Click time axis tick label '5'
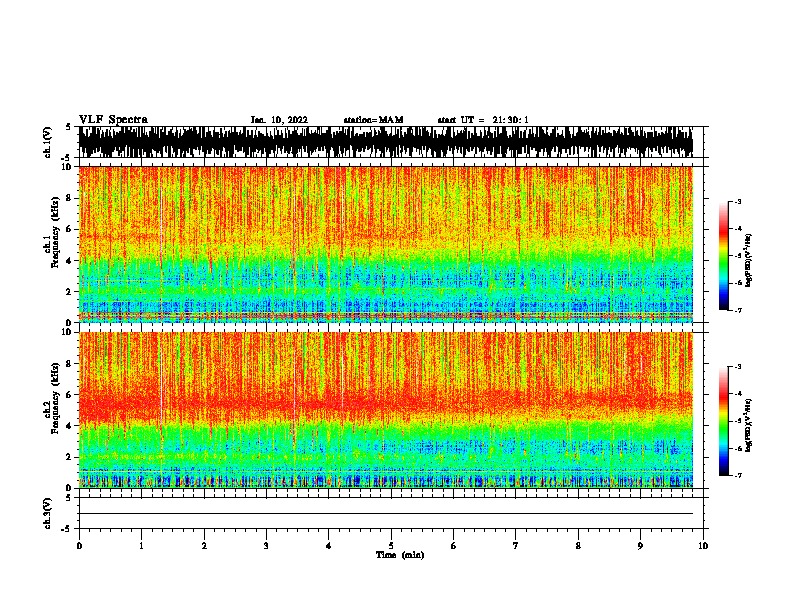792x612 pixels. [391, 546]
